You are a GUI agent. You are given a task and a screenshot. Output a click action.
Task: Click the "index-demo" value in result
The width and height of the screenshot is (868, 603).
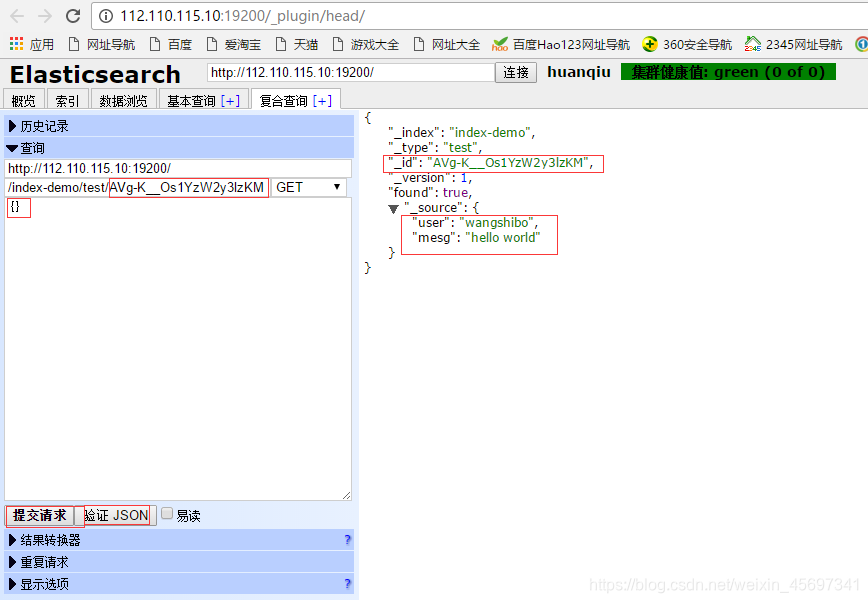pyautogui.click(x=490, y=132)
